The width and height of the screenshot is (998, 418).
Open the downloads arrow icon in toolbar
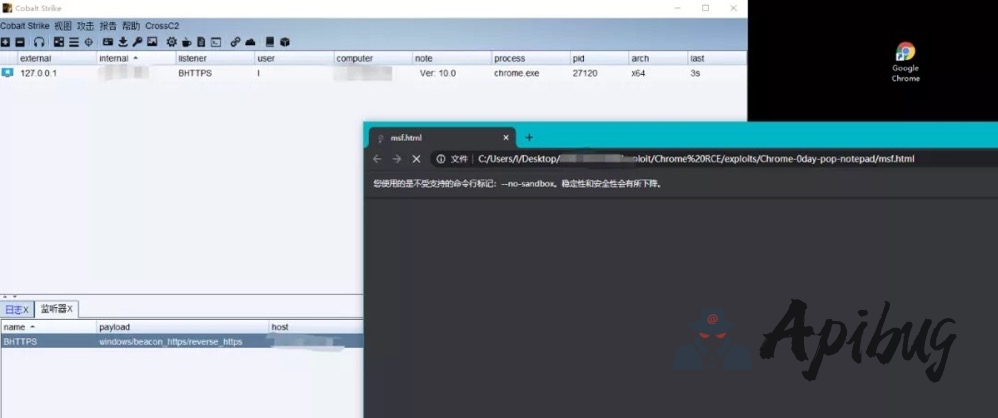122,42
